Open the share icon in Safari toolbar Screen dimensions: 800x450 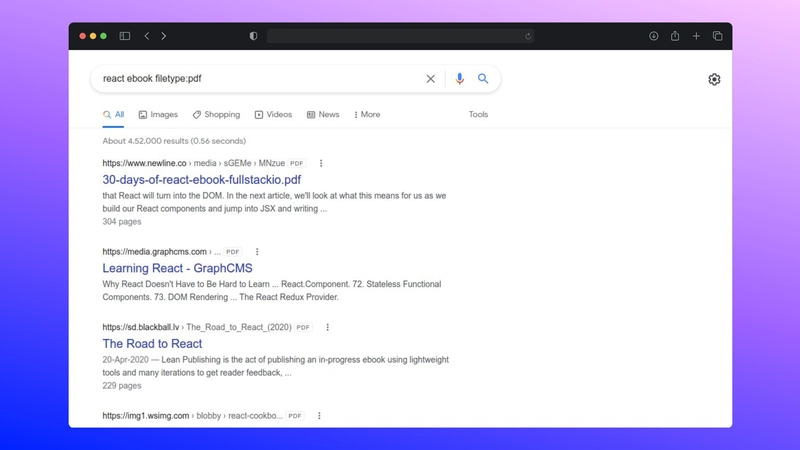[x=675, y=36]
